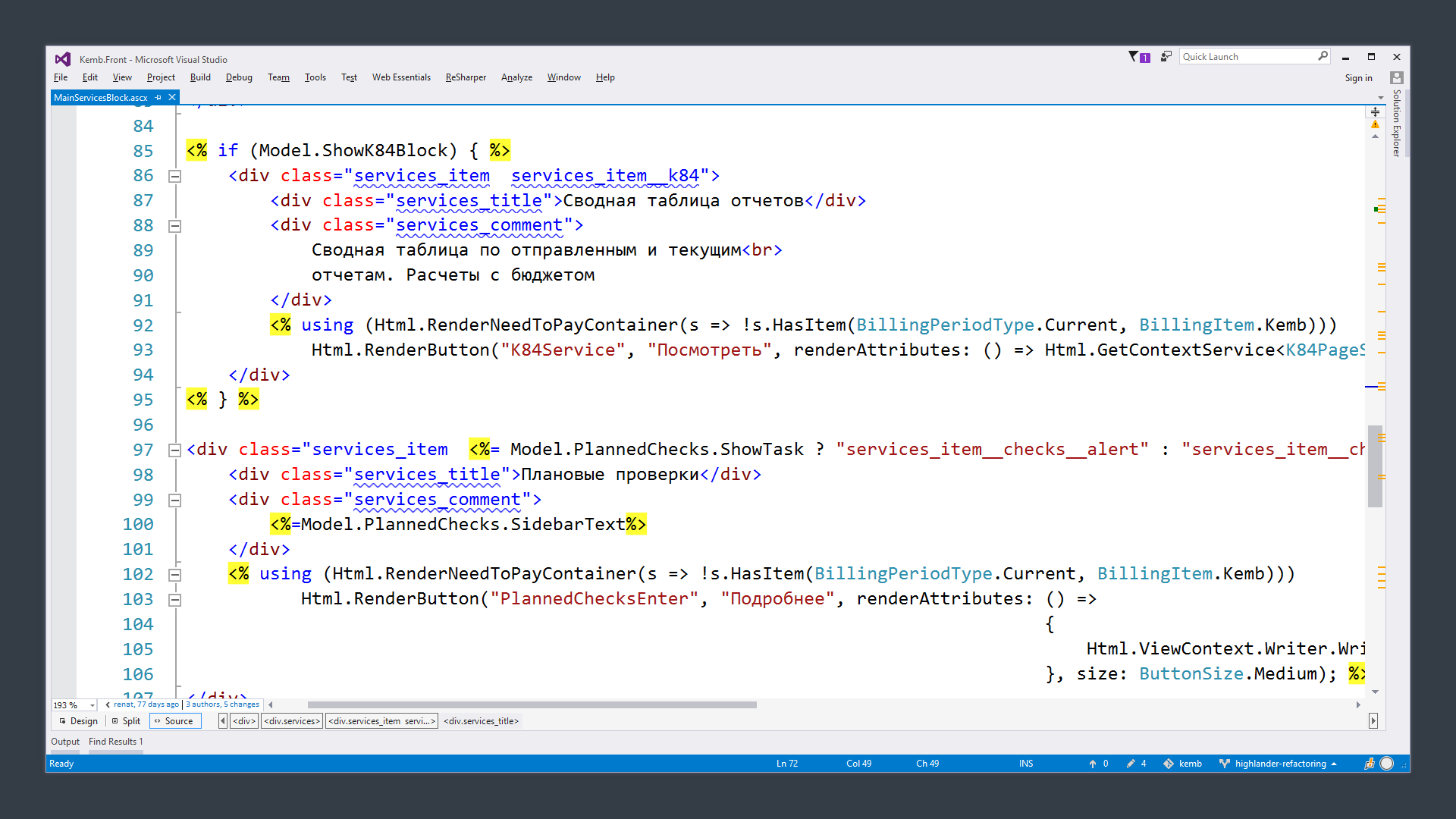Open the ReSharper menu
Viewport: 1456px width, 819px height.
pyautogui.click(x=465, y=77)
